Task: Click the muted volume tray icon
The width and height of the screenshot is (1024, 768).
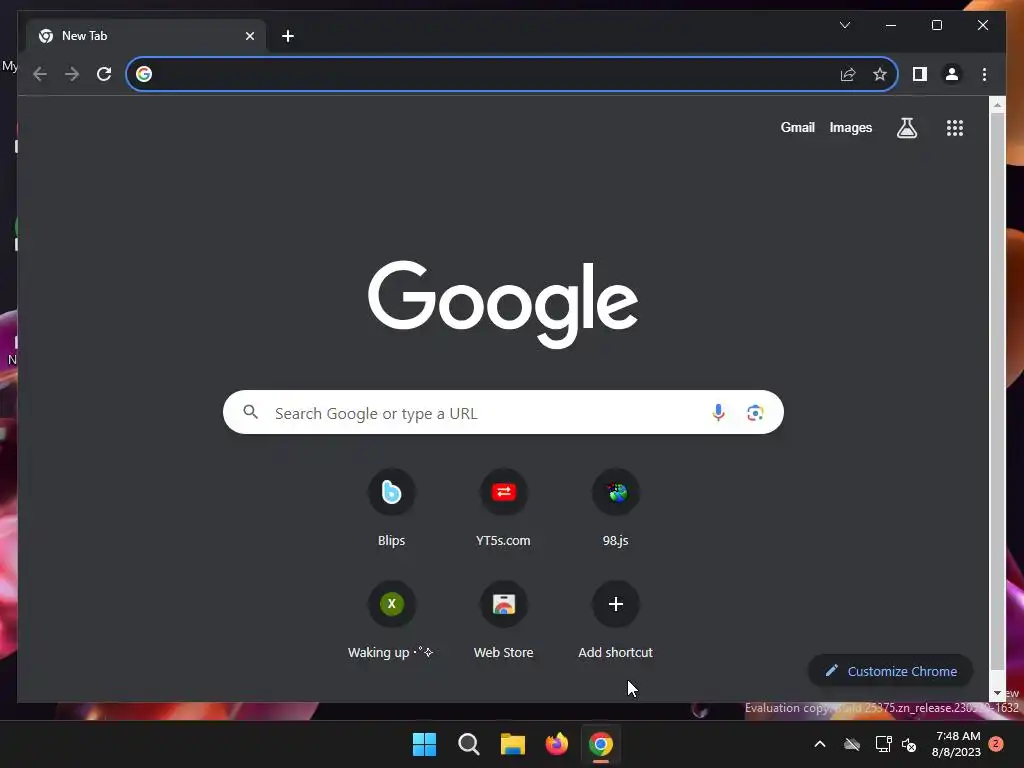Action: click(x=909, y=744)
